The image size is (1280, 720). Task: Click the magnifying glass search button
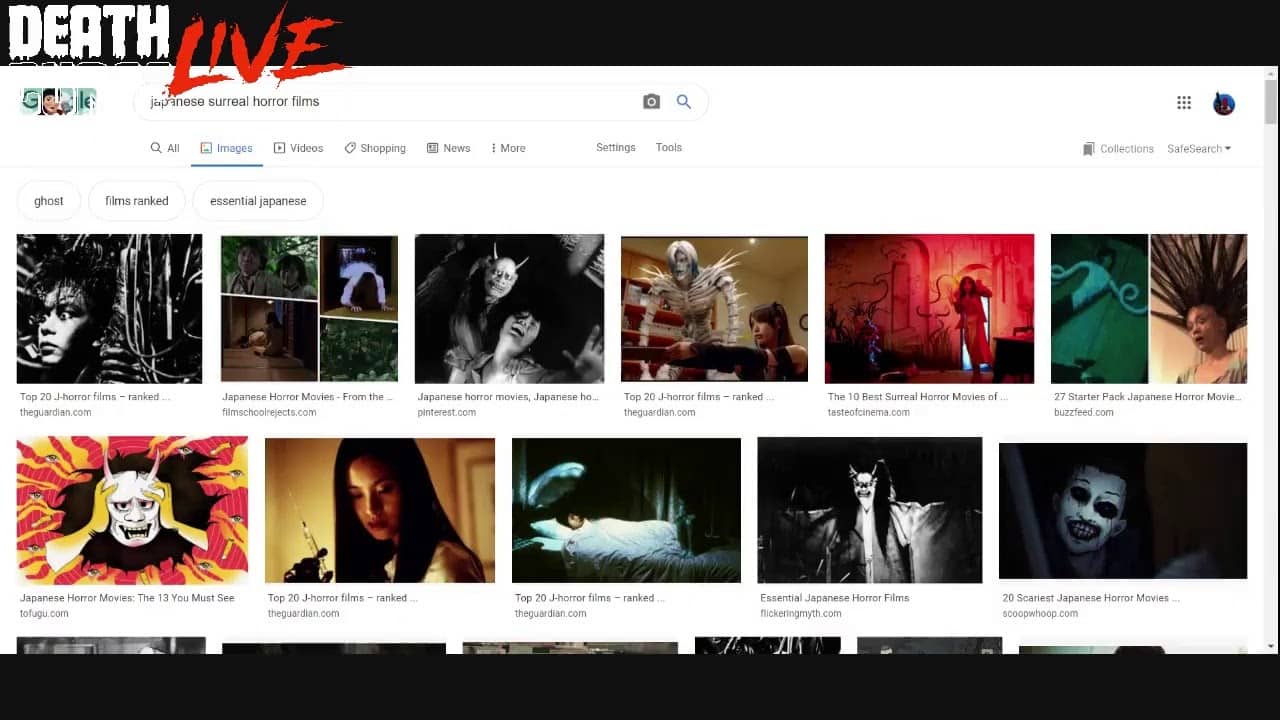click(684, 102)
